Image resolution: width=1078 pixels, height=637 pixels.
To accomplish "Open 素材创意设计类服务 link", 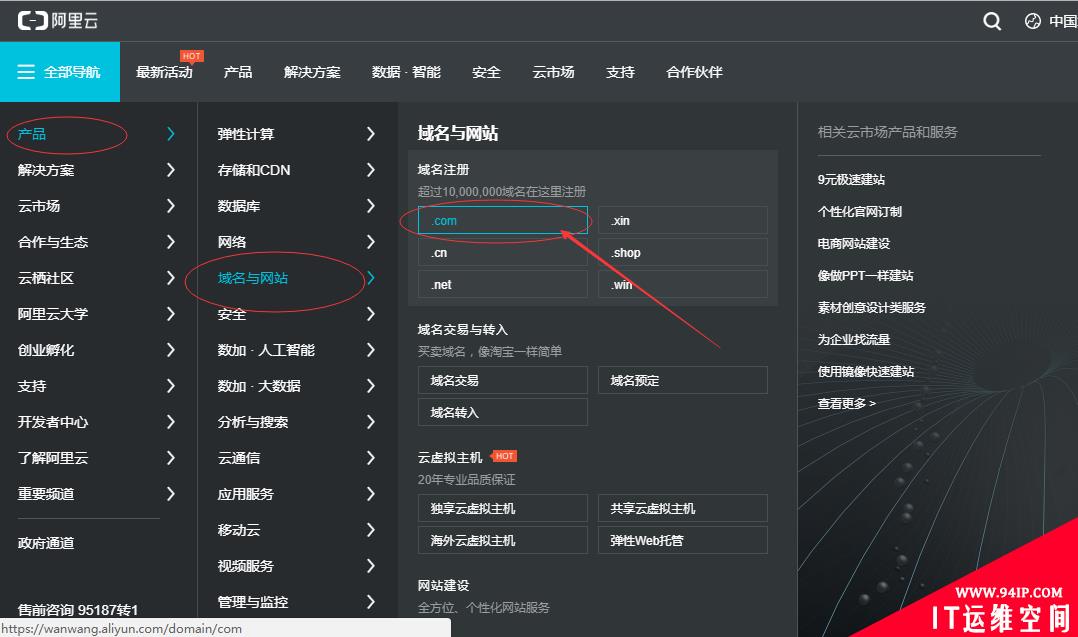I will click(872, 307).
